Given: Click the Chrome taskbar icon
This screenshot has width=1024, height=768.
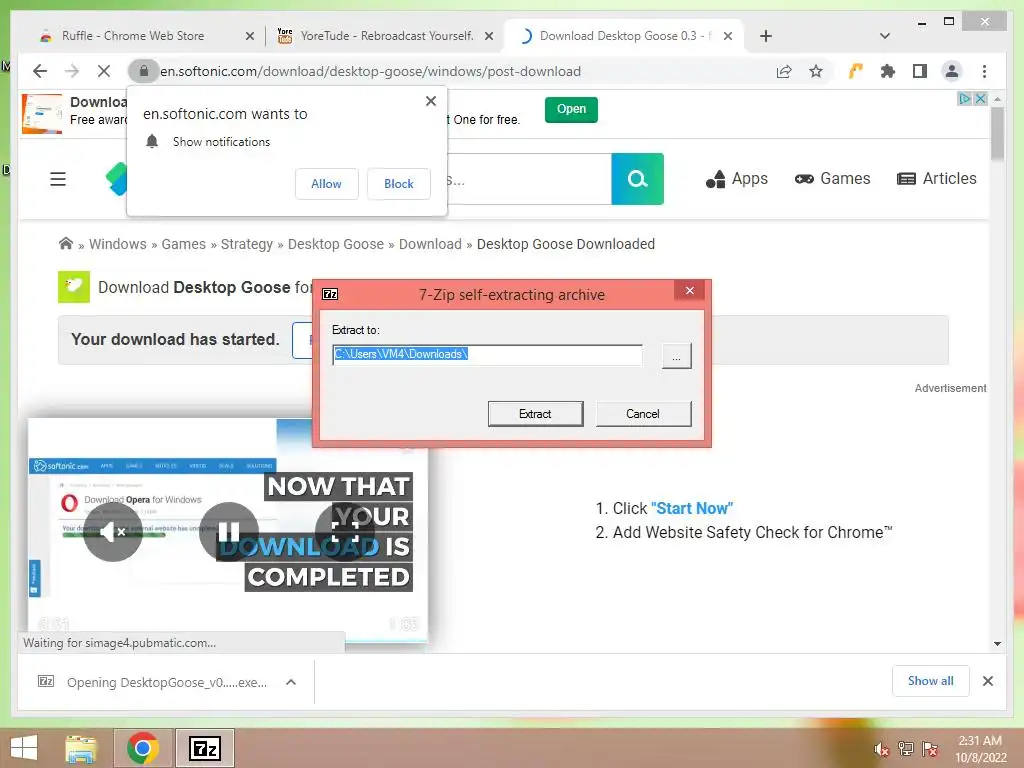Looking at the screenshot, I should pos(143,748).
